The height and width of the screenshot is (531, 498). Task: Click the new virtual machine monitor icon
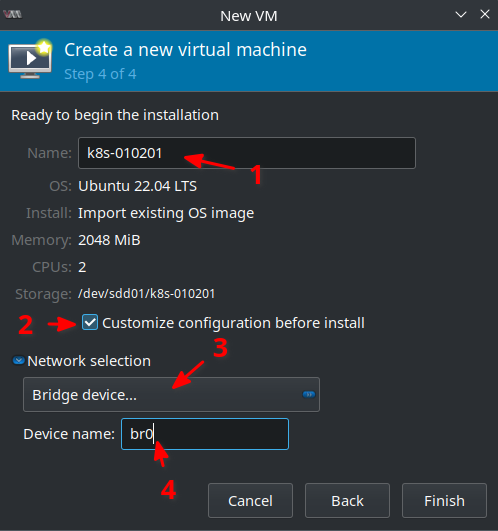[30, 59]
